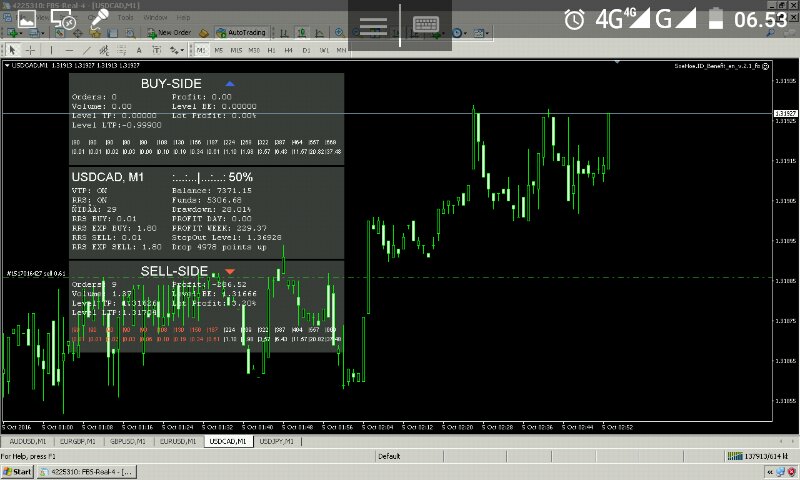Select the horizontal line tool
This screenshot has width=800, height=480.
tap(70, 49)
